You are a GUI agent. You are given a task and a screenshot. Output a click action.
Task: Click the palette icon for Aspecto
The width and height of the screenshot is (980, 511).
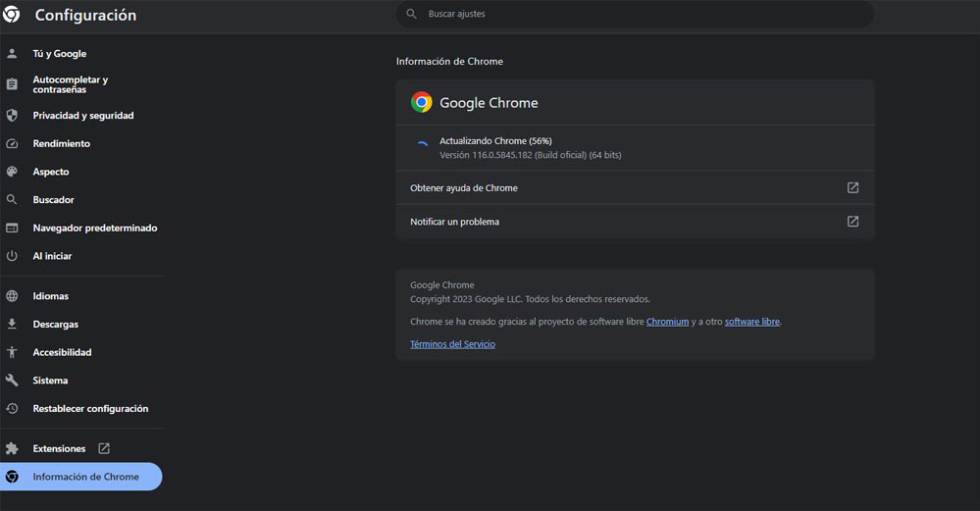click(12, 171)
